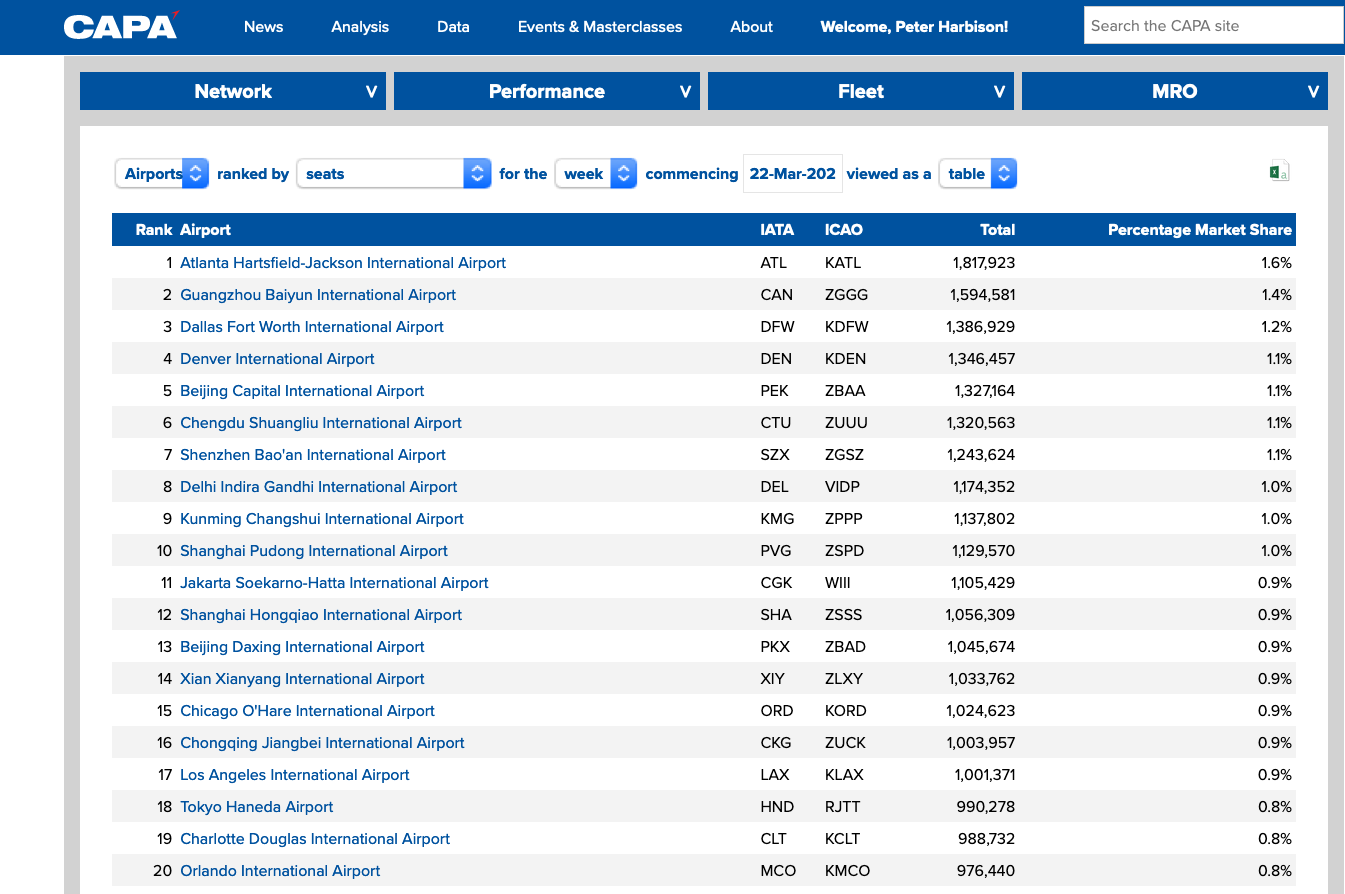Viewport: 1345px width, 894px height.
Task: Click the CAPA logo
Action: coord(120,25)
